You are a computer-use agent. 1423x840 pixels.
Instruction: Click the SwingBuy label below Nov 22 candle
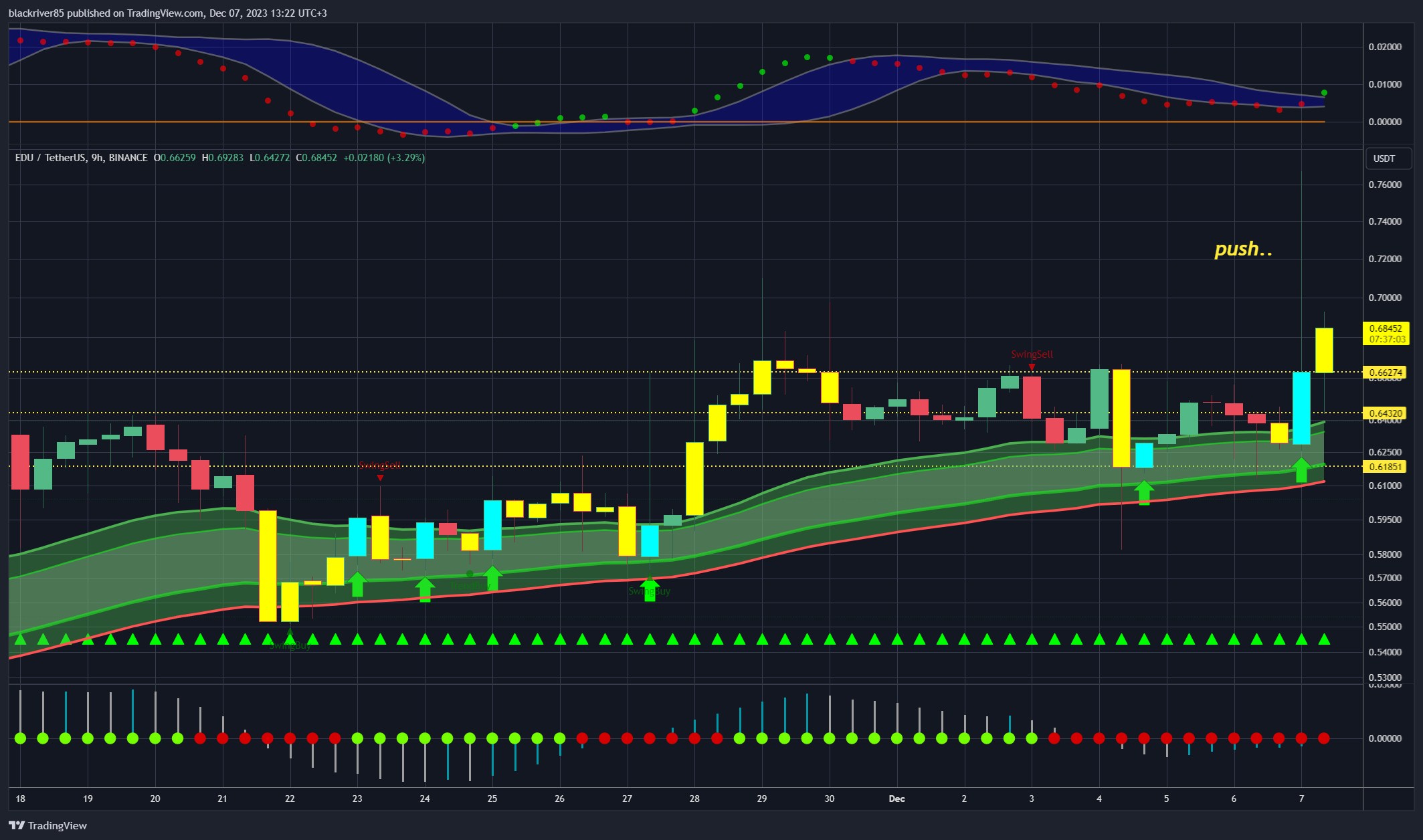[x=290, y=645]
